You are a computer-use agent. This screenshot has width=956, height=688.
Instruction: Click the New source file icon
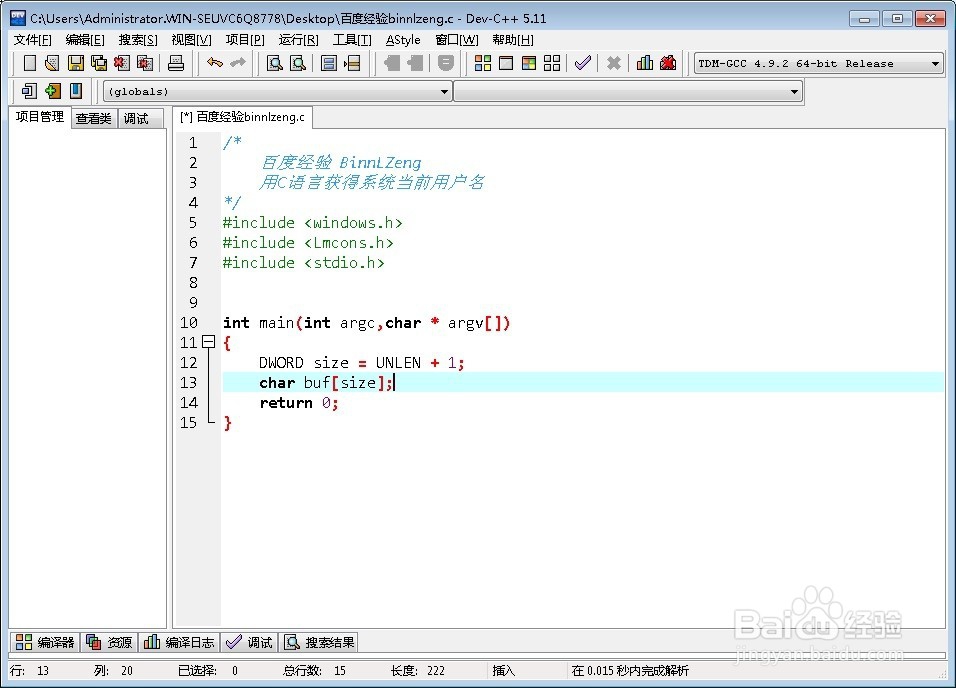[x=29, y=63]
